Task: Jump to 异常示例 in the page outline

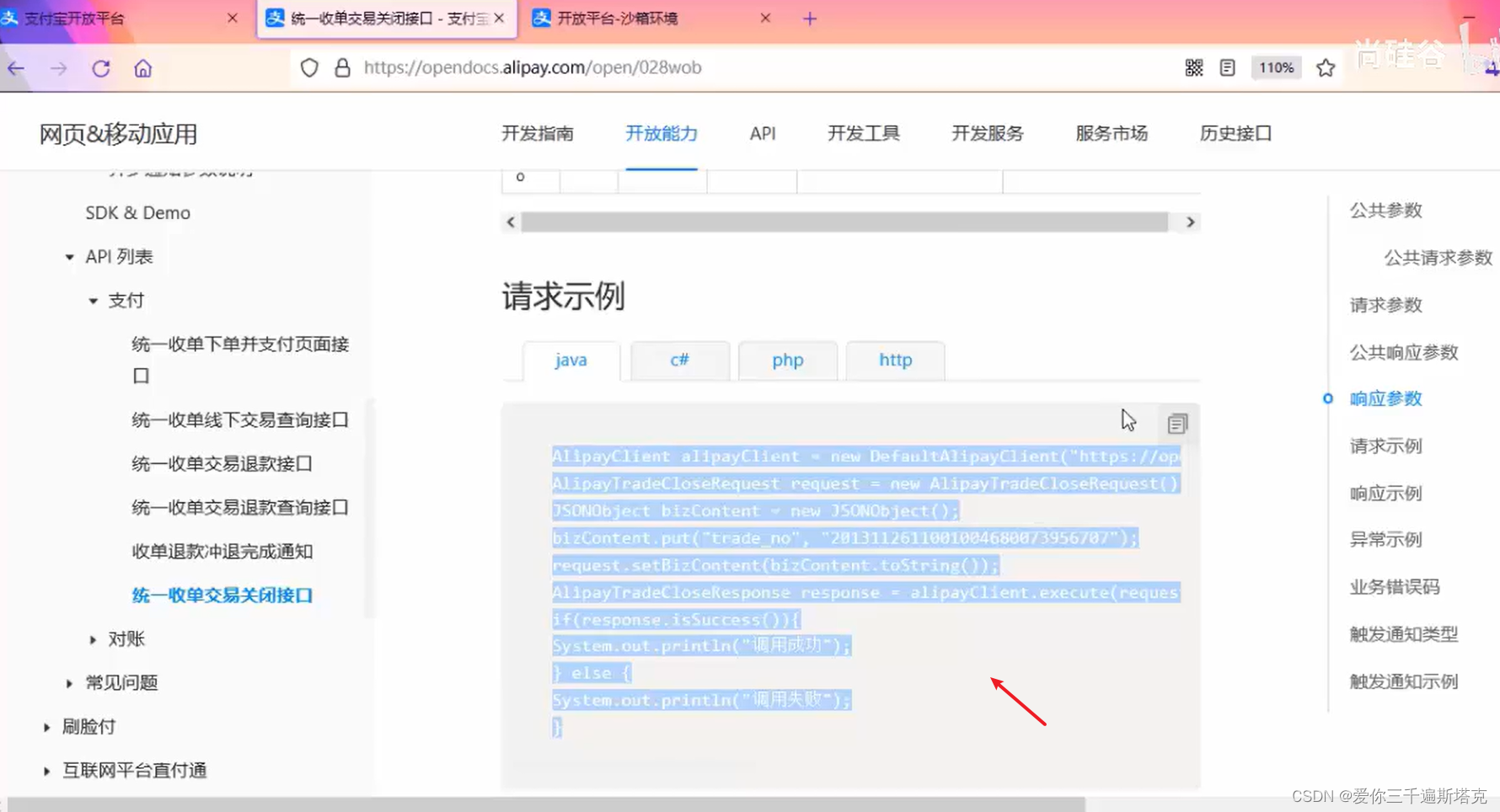Action: (x=1386, y=539)
